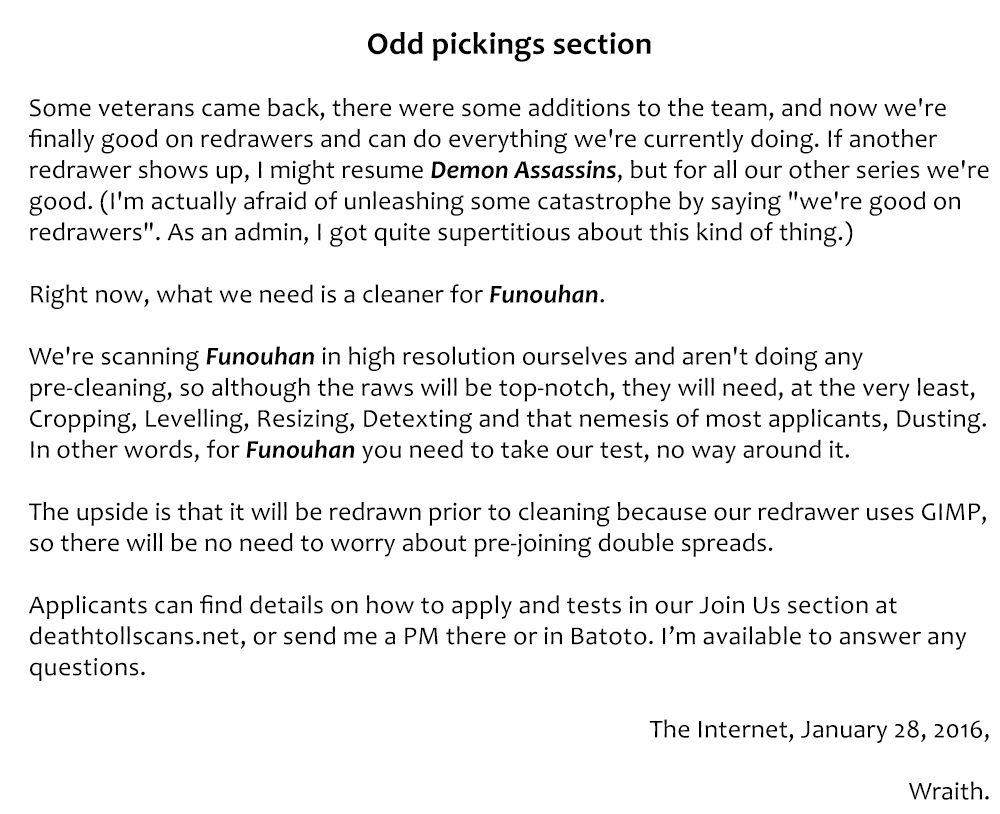Open the deathtollscans.net address
The height and width of the screenshot is (814, 1000).
(133, 636)
